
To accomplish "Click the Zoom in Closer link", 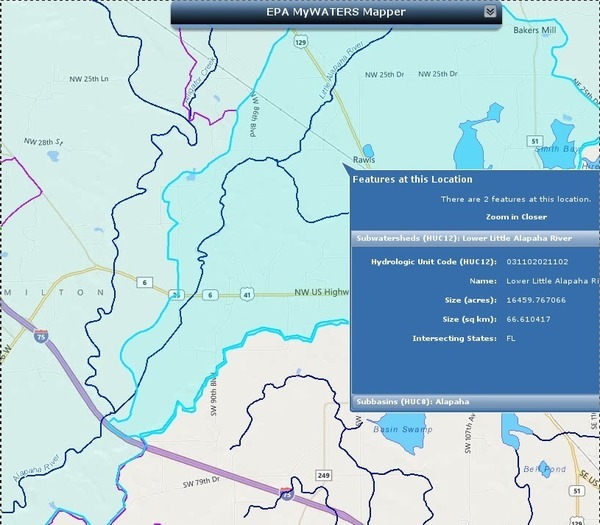I will 516,216.
